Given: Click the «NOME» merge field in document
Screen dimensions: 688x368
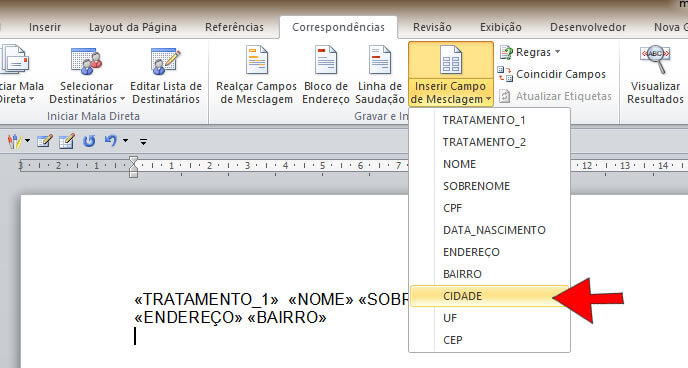Looking at the screenshot, I should coord(321,300).
